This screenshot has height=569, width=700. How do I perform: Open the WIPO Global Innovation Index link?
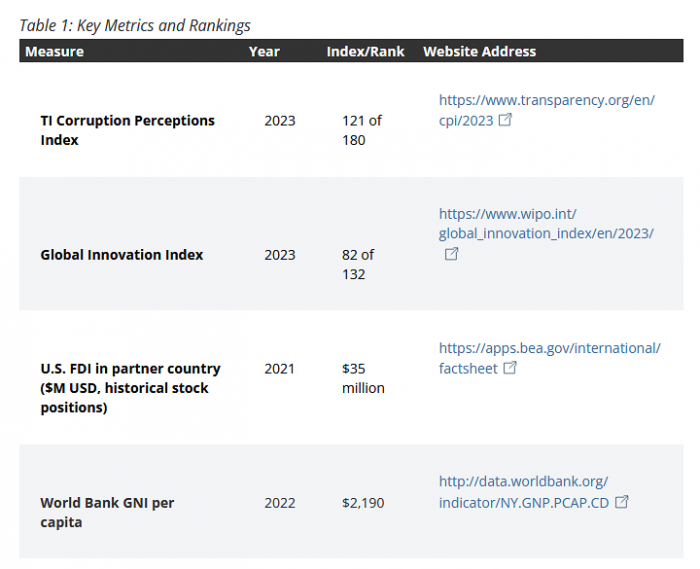[x=545, y=224]
